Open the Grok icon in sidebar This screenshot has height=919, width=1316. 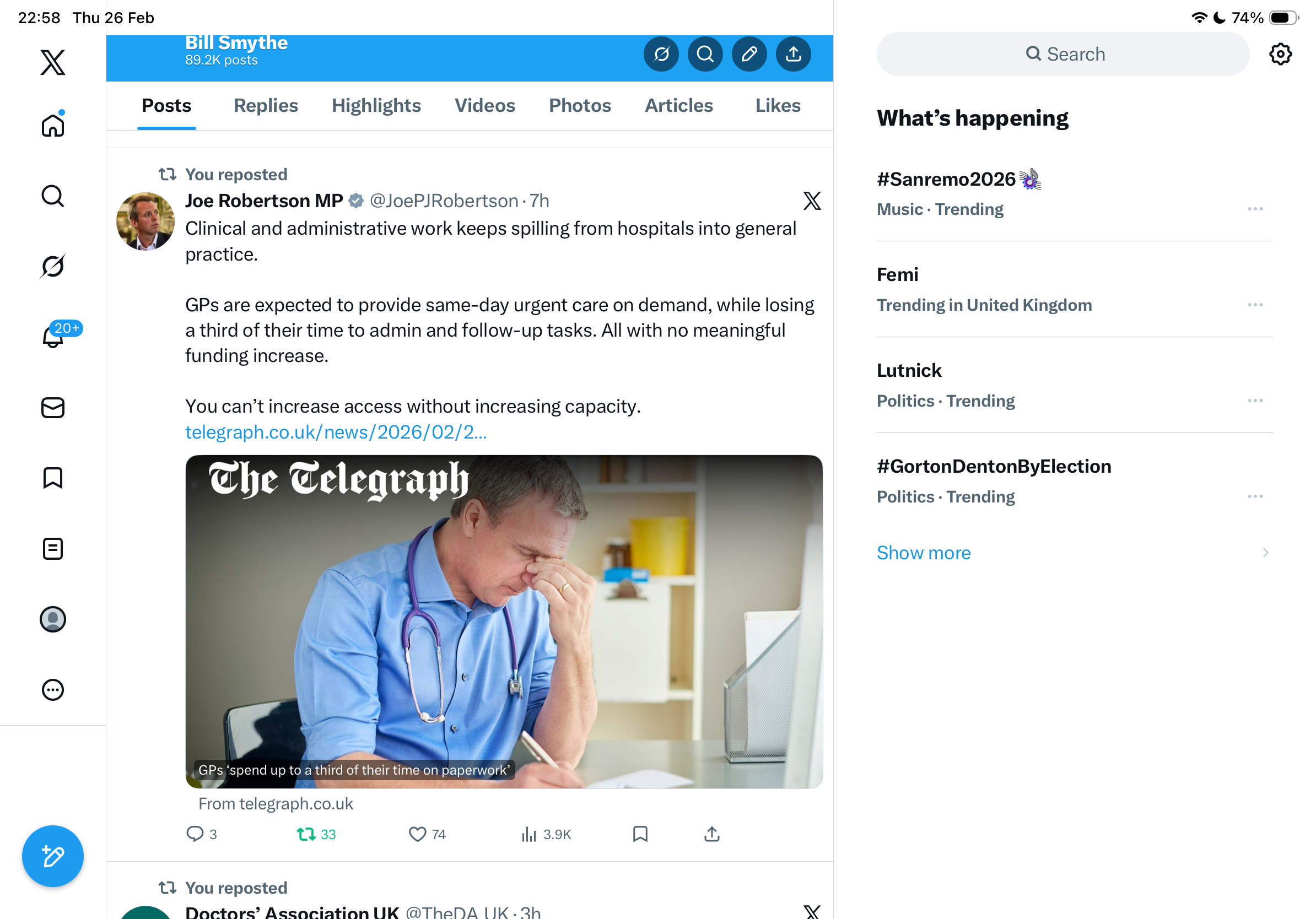(x=53, y=266)
